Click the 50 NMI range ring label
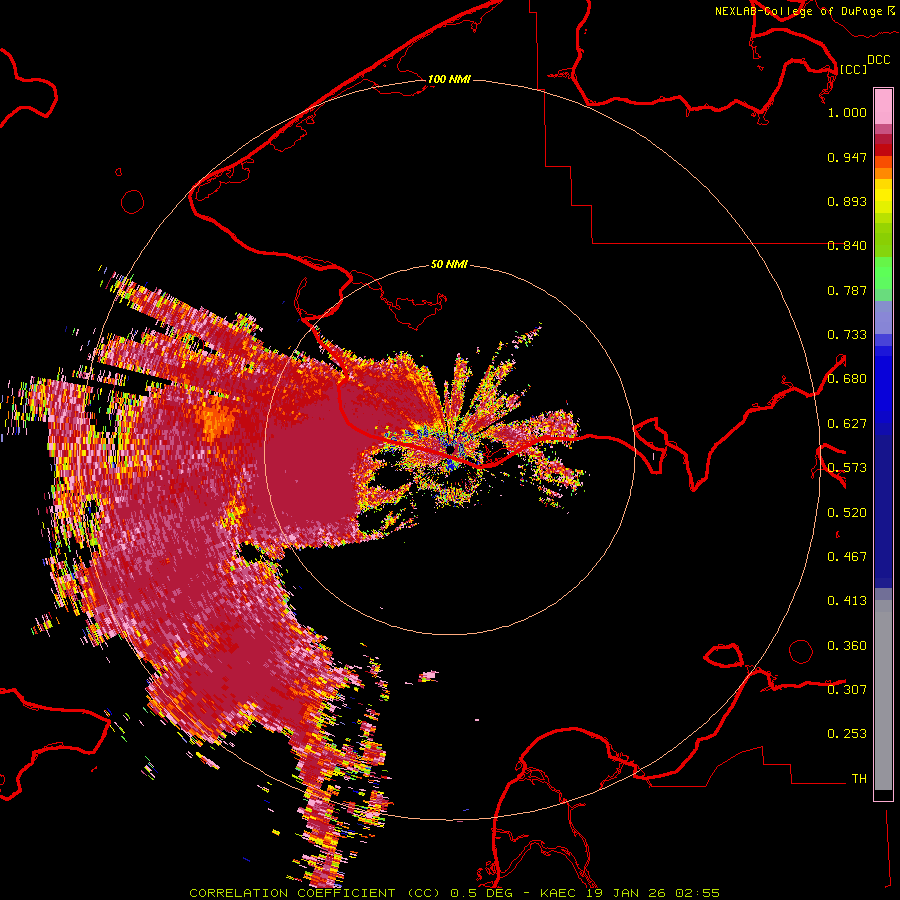Image resolution: width=900 pixels, height=900 pixels. click(449, 264)
